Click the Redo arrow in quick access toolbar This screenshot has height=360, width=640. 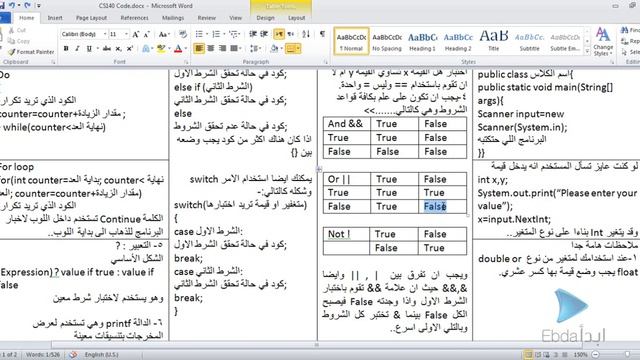(x=28, y=5)
